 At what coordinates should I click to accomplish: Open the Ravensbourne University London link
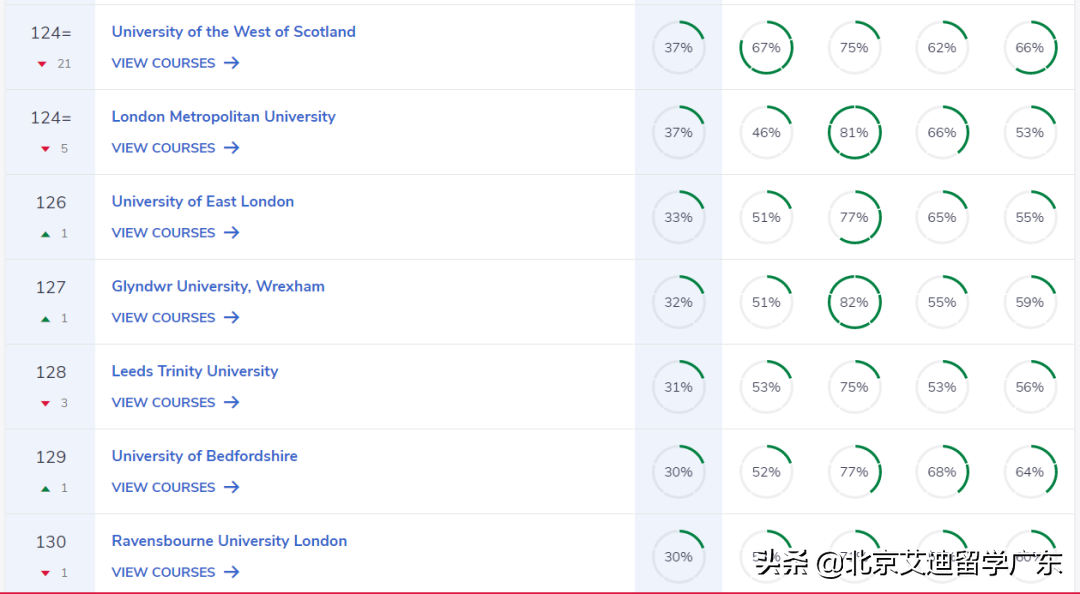click(229, 541)
